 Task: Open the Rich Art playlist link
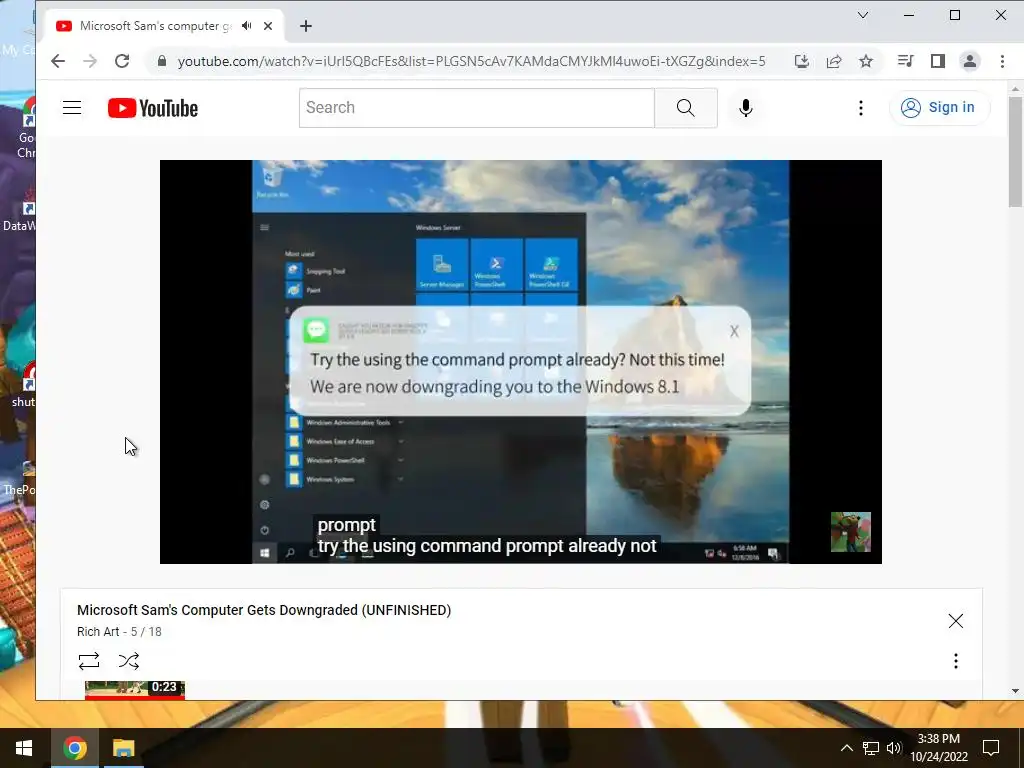tap(98, 632)
